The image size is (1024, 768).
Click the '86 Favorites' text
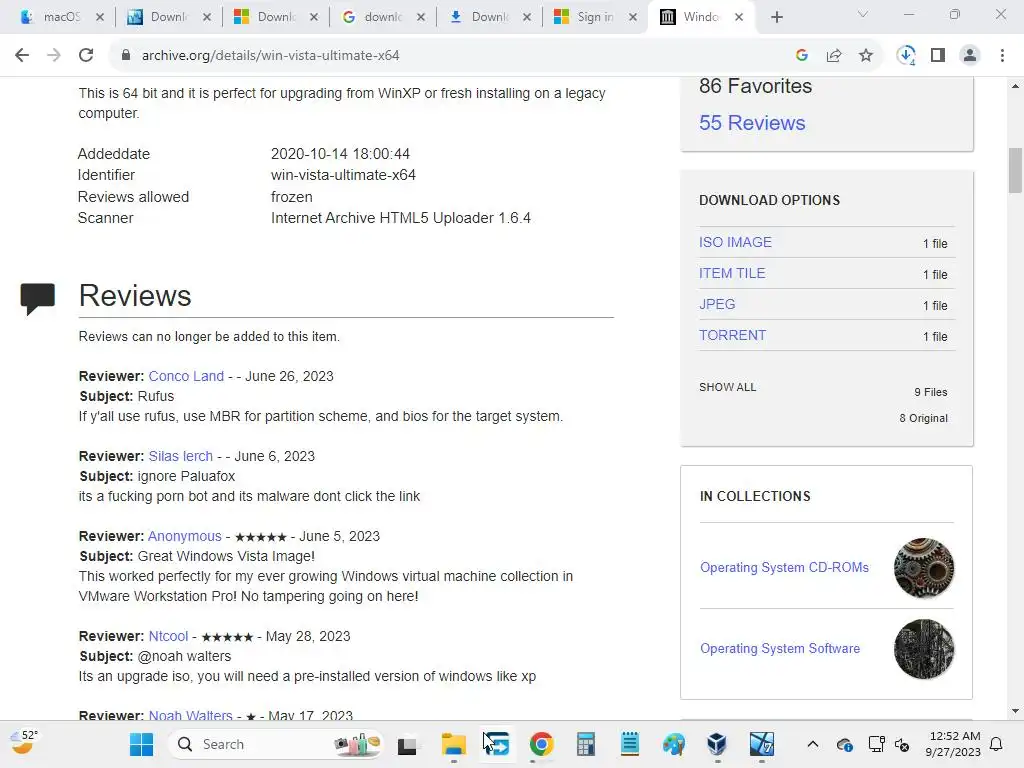[x=755, y=86]
